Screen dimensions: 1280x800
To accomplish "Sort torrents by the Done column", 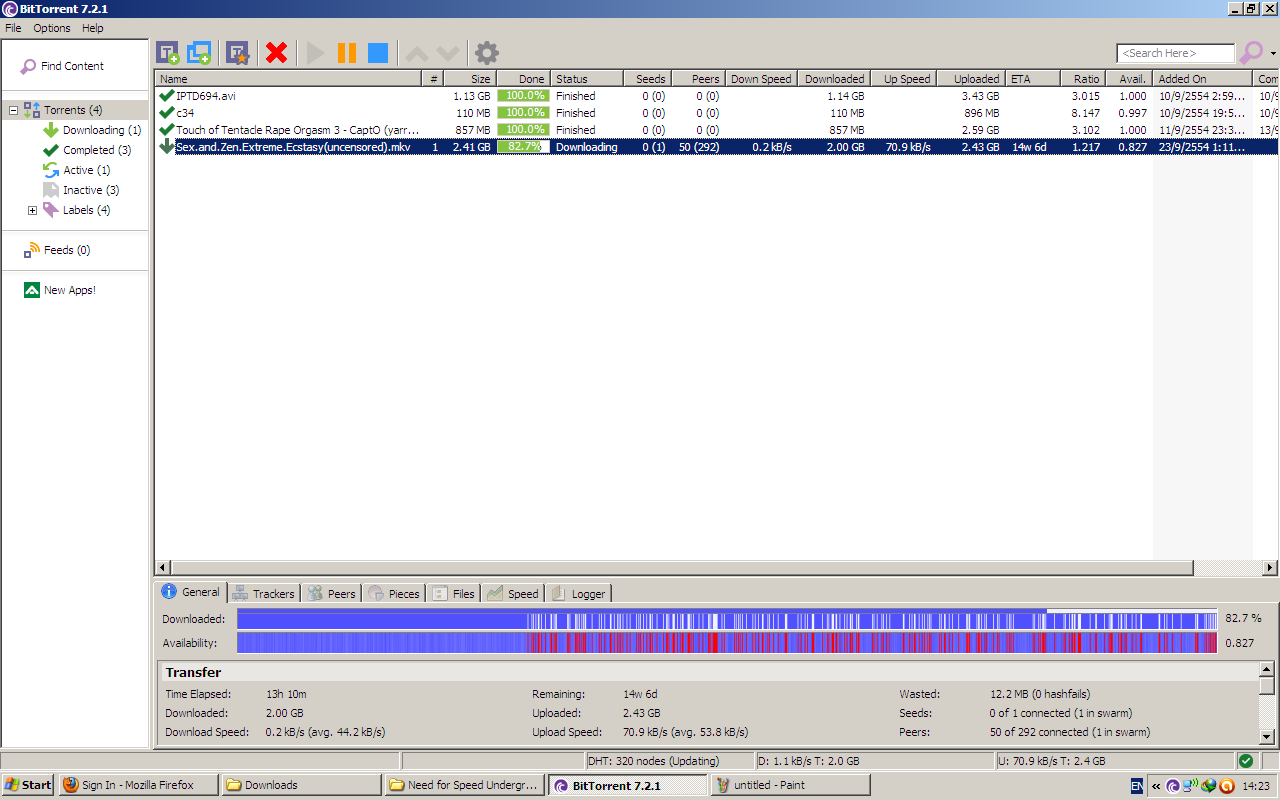I will click(523, 79).
